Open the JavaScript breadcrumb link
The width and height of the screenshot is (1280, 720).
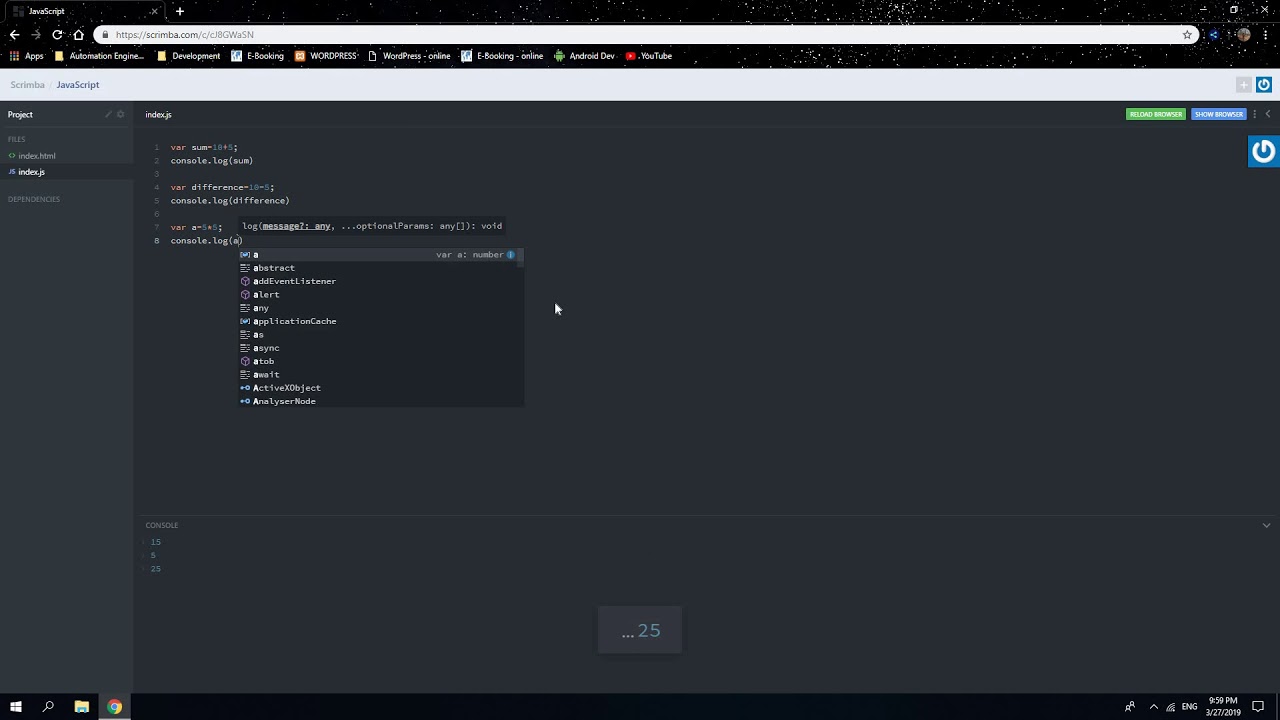(78, 85)
